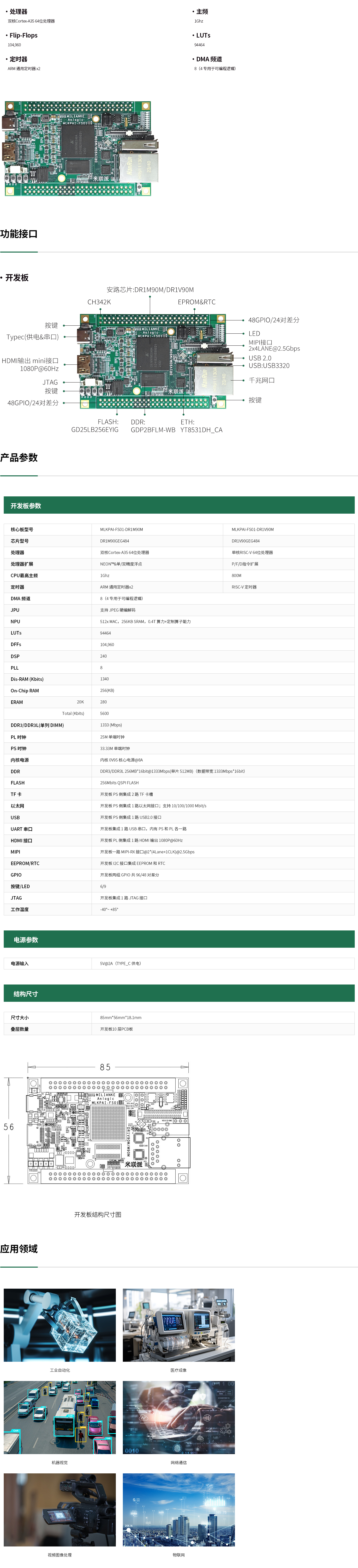Click the 按键/LED row label
The image size is (358, 1568).
[x=20, y=886]
